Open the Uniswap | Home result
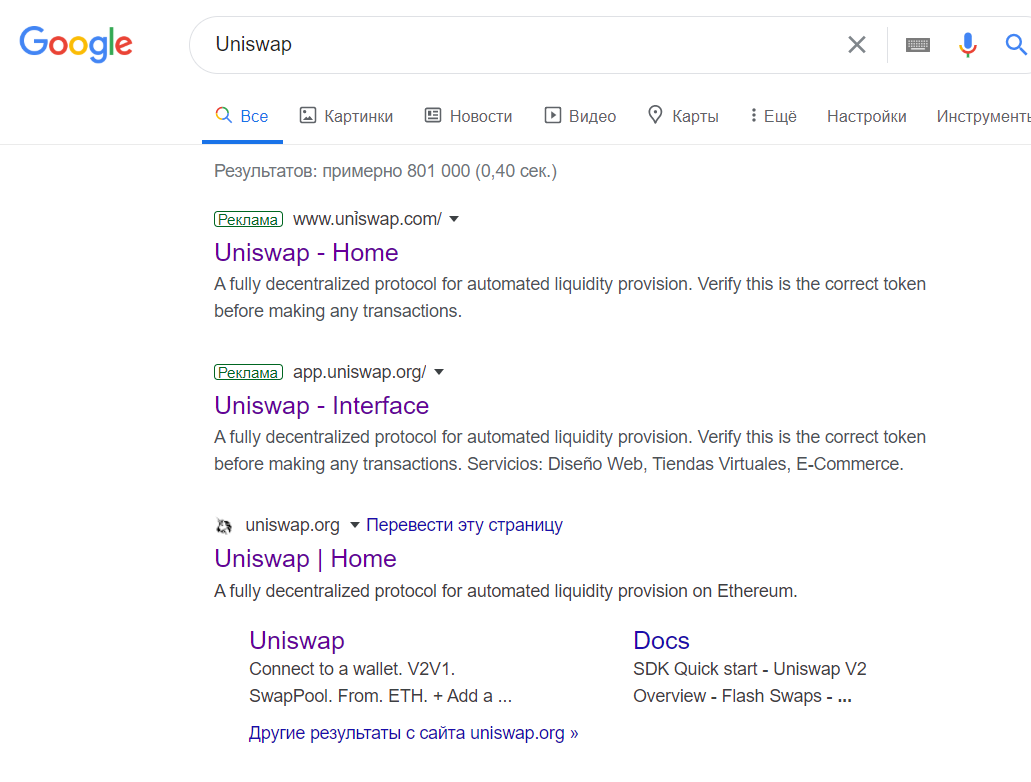 tap(305, 559)
